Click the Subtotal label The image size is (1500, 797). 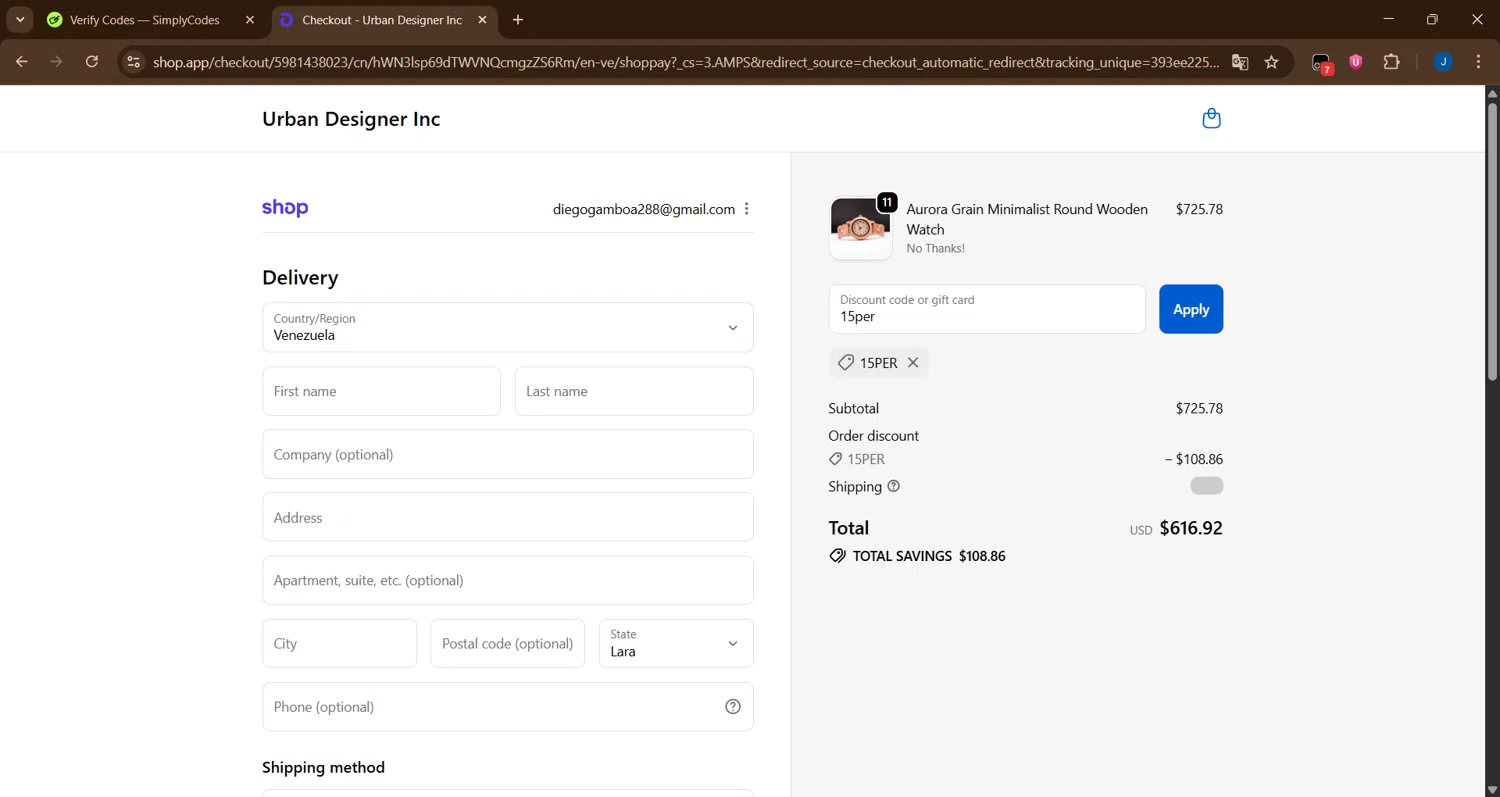point(854,408)
